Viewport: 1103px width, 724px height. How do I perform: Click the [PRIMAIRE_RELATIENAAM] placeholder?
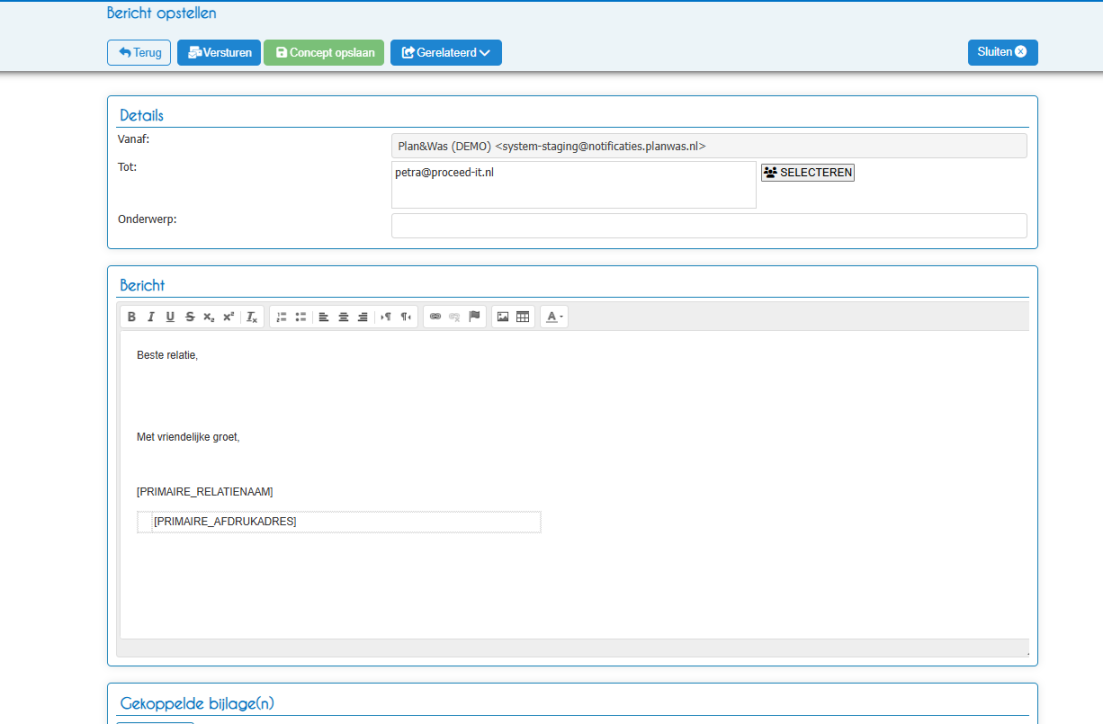(x=205, y=492)
